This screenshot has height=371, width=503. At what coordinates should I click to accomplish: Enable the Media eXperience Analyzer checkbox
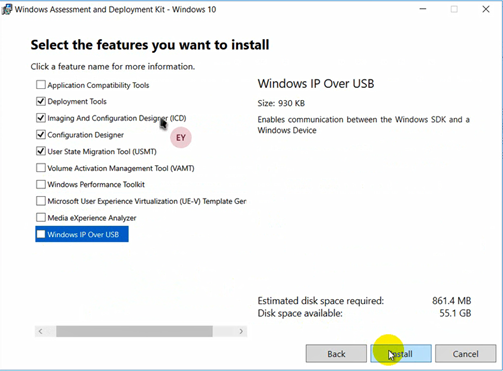[x=41, y=218]
